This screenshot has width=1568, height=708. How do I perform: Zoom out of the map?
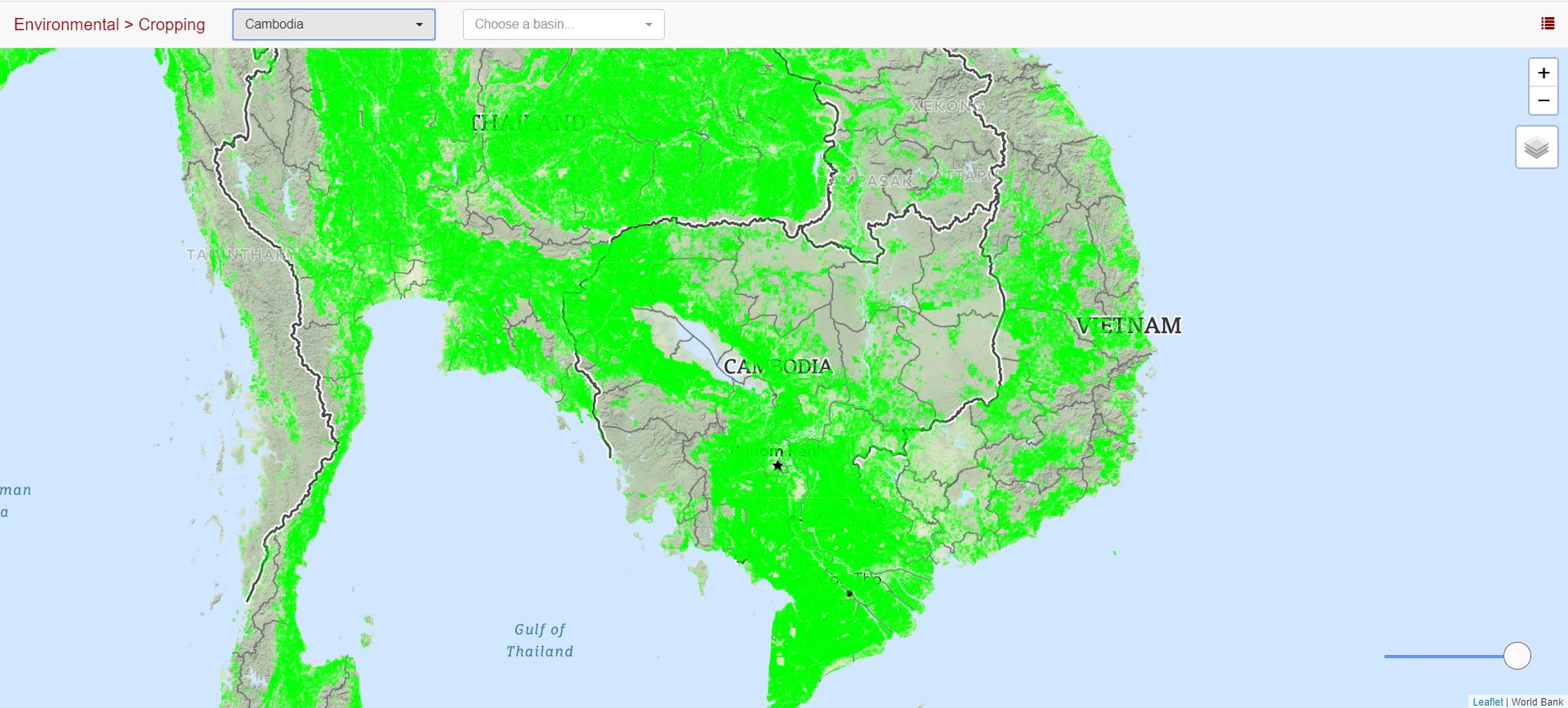pyautogui.click(x=1543, y=100)
